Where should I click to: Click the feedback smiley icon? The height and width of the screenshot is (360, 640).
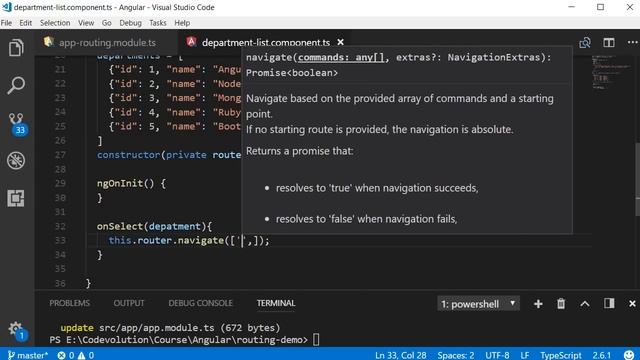pyautogui.click(x=629, y=355)
